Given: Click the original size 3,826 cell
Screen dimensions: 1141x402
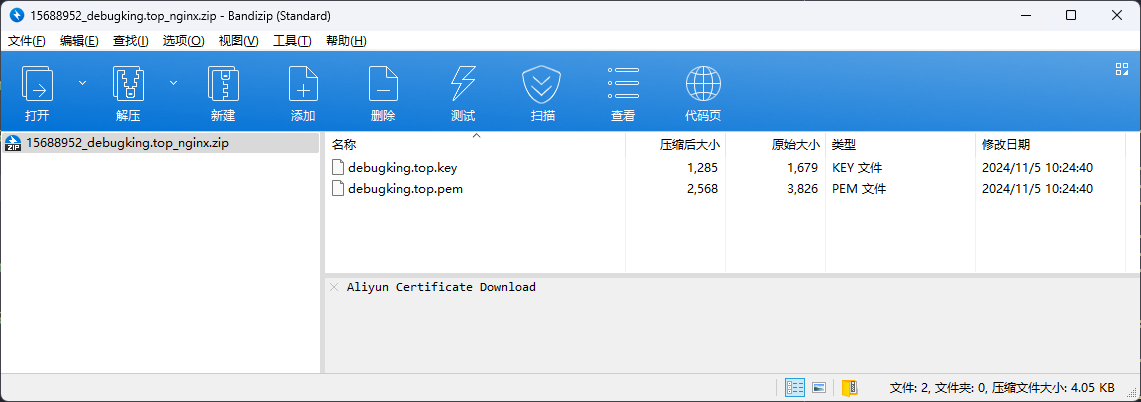Looking at the screenshot, I should click(x=803, y=189).
